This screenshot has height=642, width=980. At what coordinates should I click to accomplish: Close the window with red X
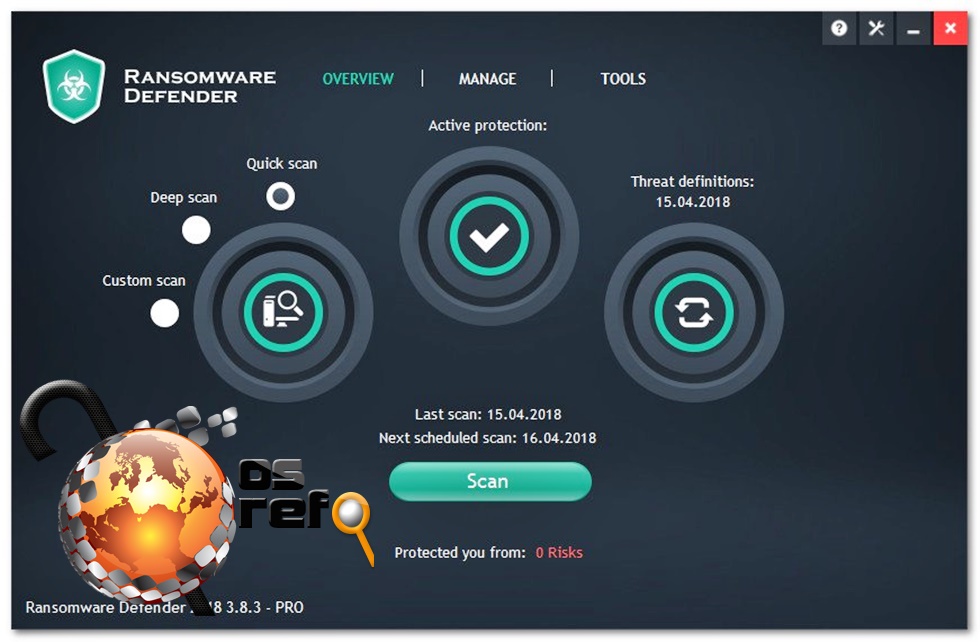pyautogui.click(x=950, y=28)
